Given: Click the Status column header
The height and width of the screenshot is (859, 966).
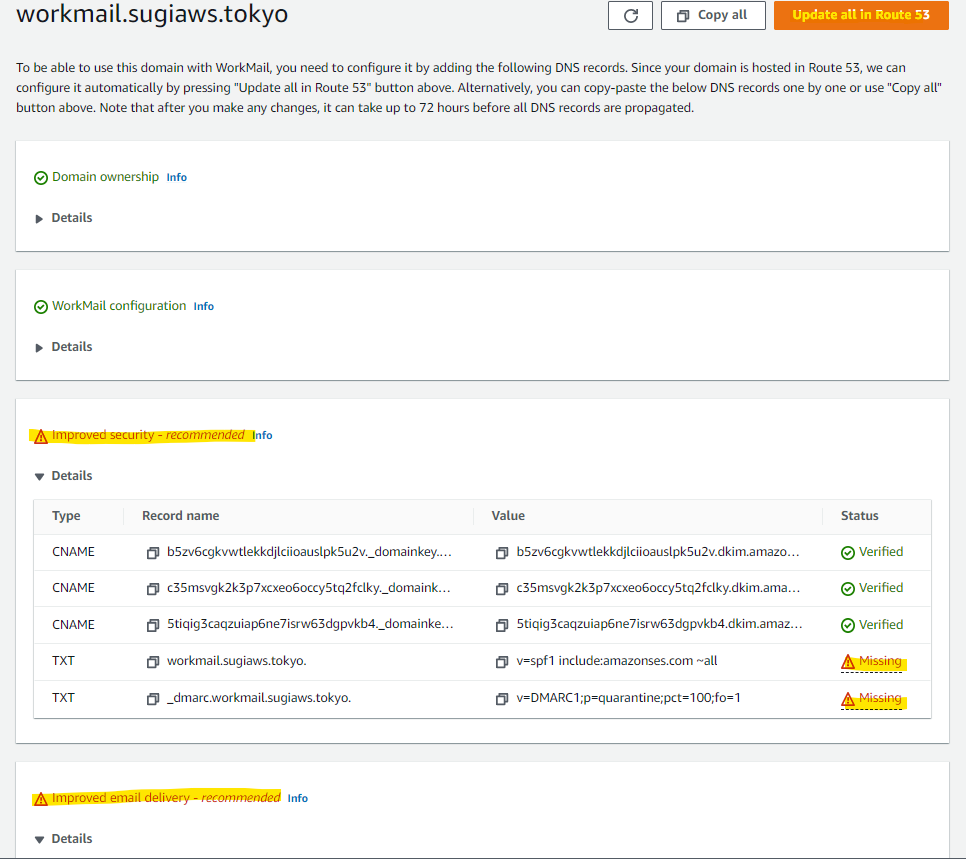Looking at the screenshot, I should click(859, 516).
